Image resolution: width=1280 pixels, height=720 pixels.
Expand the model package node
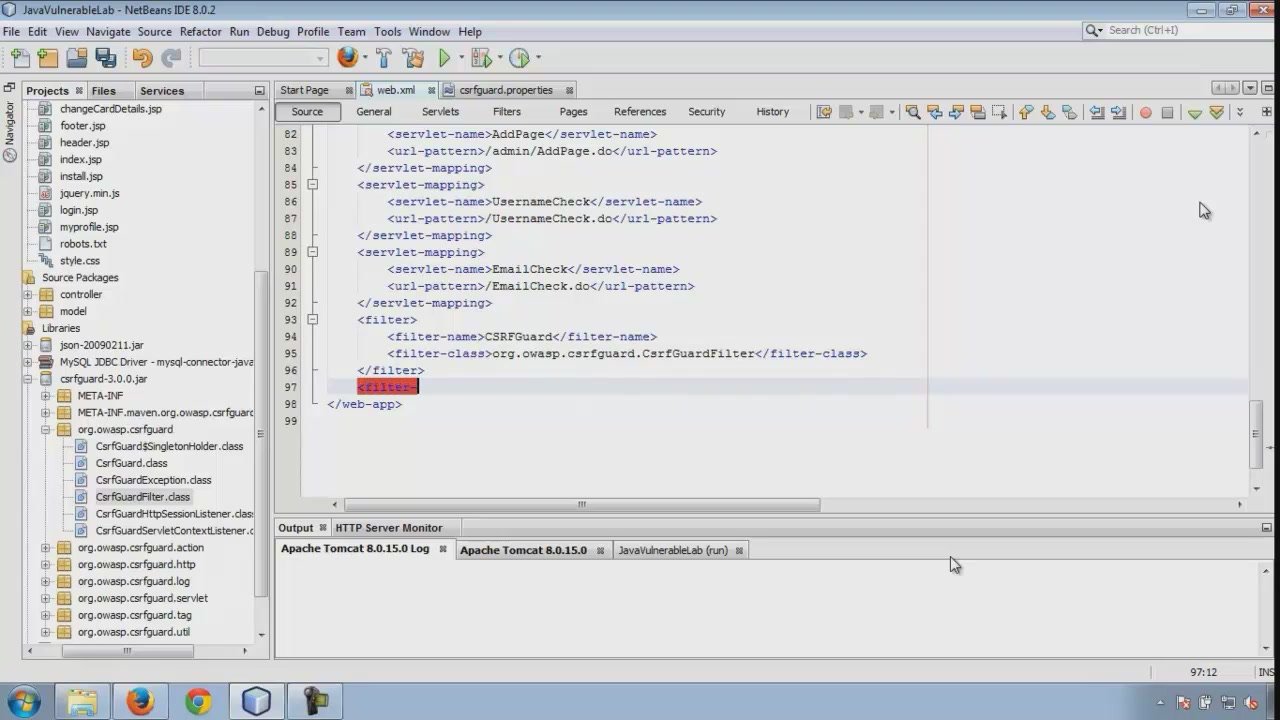(x=28, y=311)
